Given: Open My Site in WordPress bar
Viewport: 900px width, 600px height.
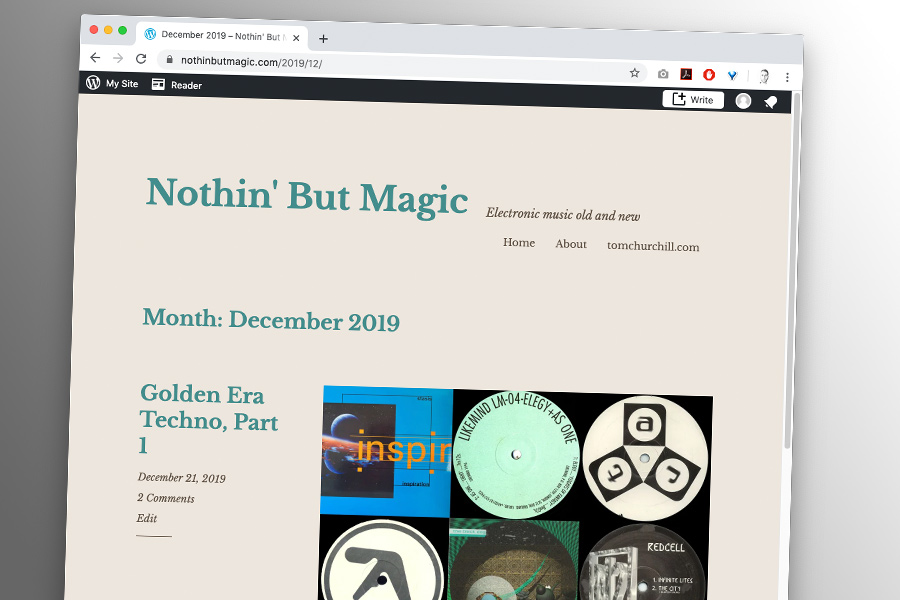Looking at the screenshot, I should tap(112, 83).
